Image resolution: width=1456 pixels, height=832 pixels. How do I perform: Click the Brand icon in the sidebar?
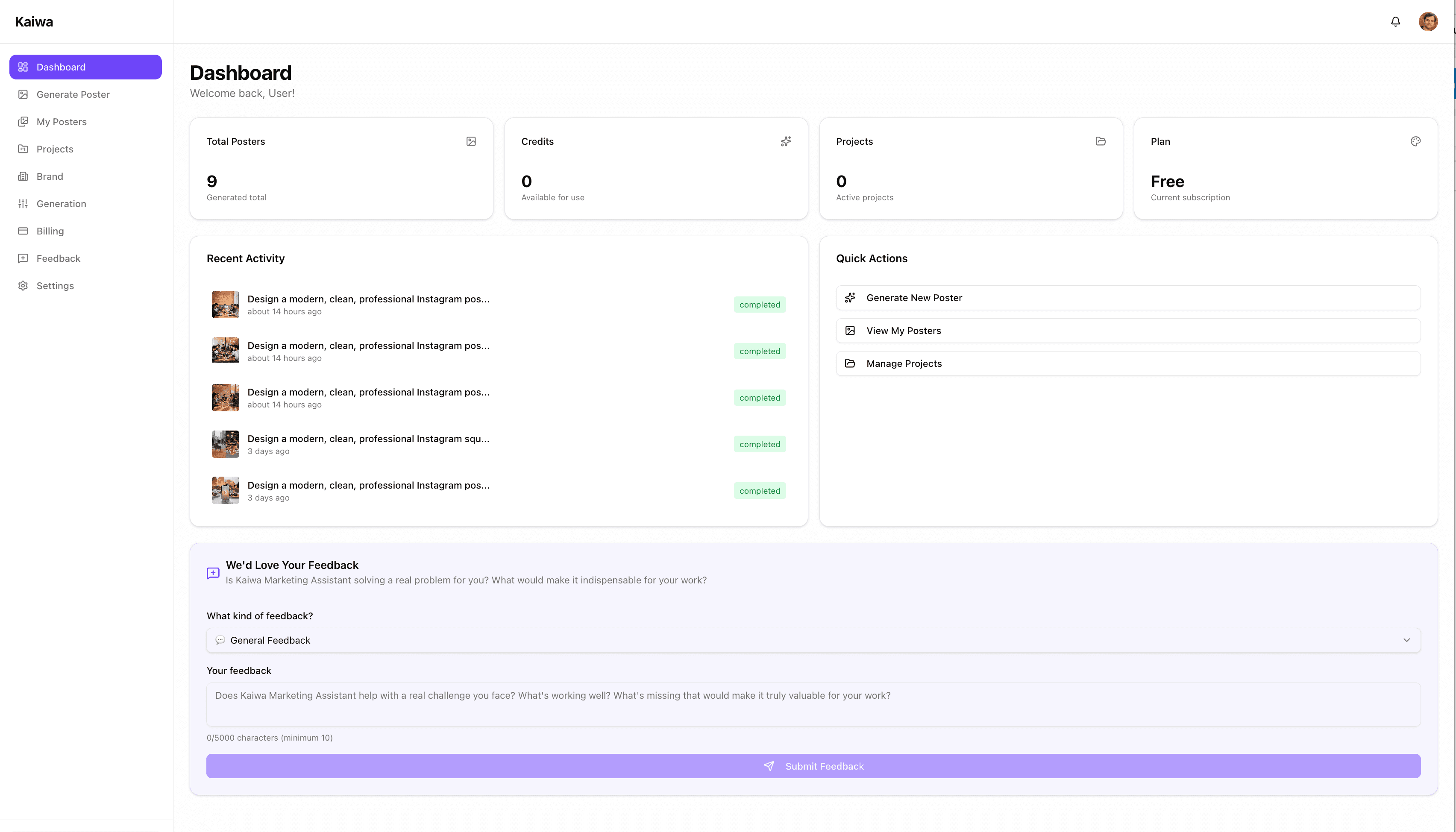(x=23, y=176)
